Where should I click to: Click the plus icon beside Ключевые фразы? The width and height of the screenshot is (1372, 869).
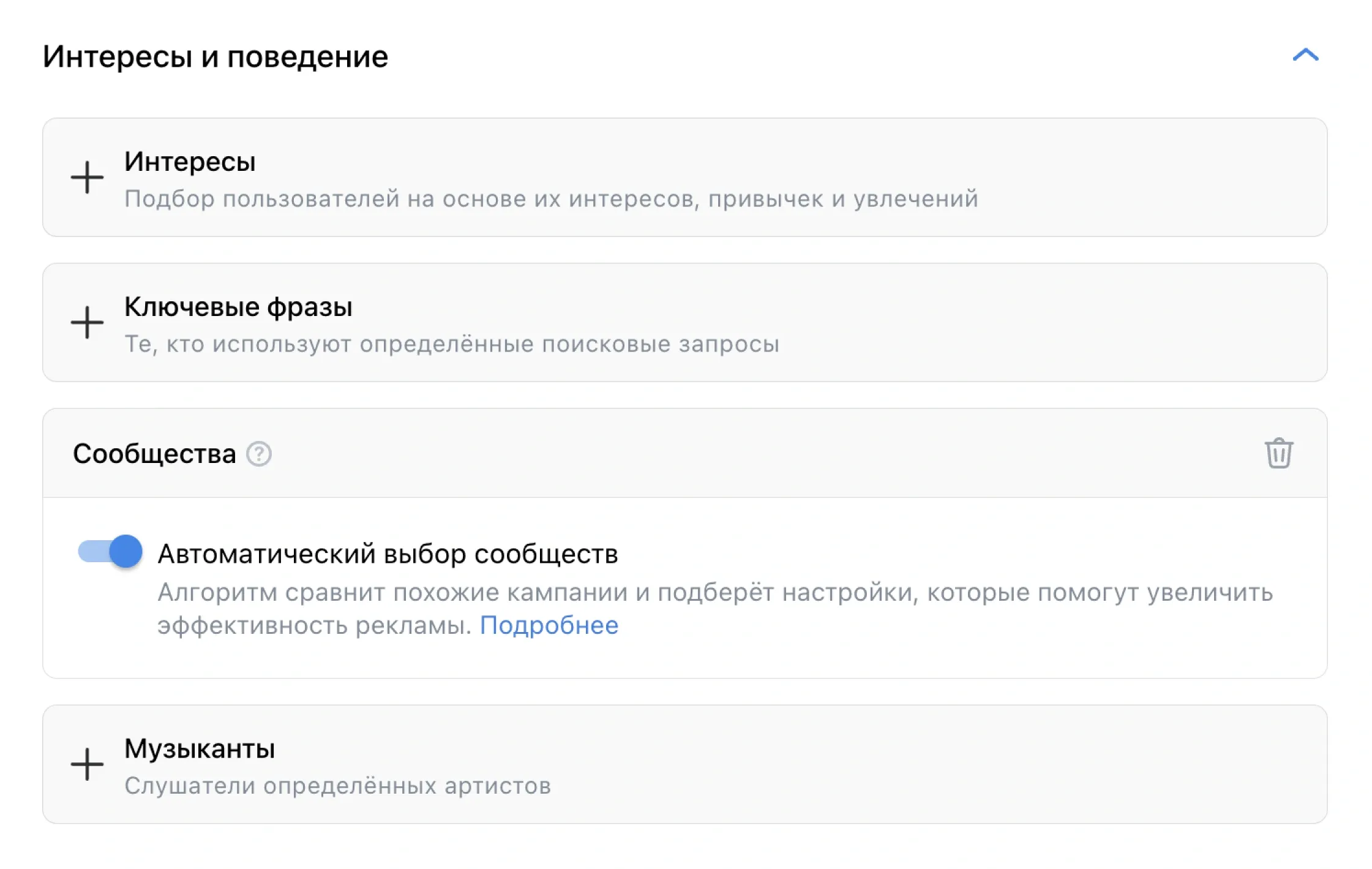[87, 323]
